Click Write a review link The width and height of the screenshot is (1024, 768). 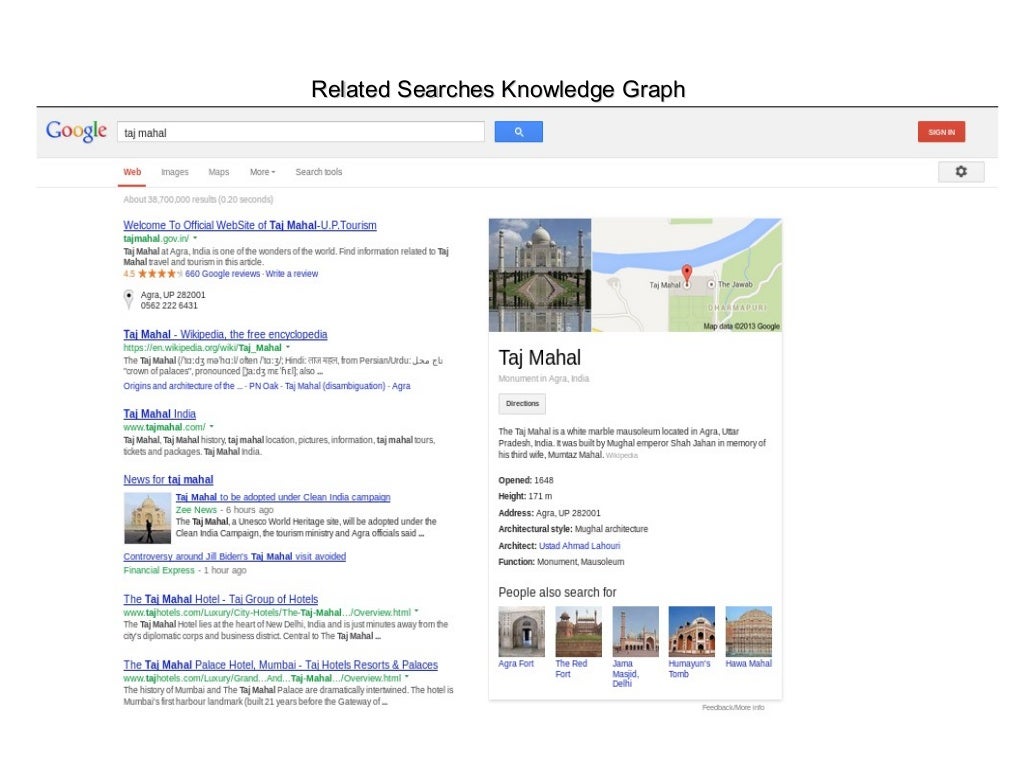coord(291,274)
